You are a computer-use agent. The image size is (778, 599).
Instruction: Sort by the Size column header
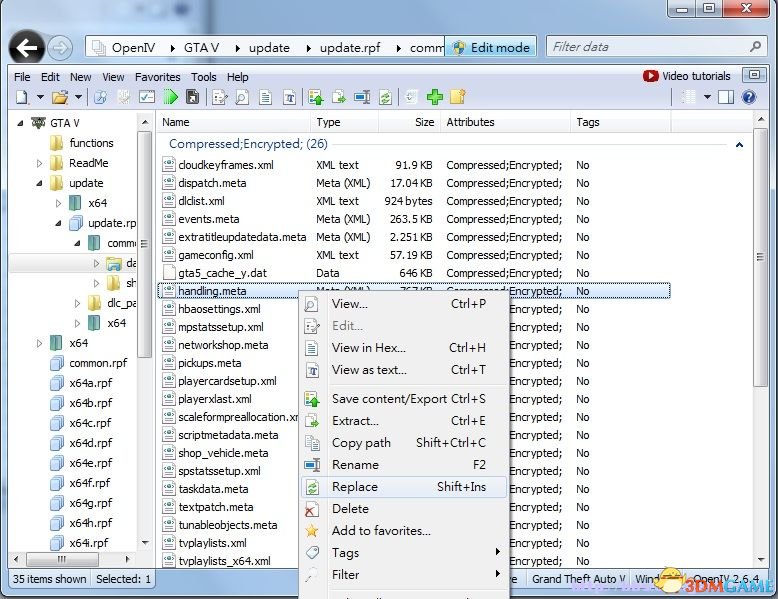tap(410, 122)
